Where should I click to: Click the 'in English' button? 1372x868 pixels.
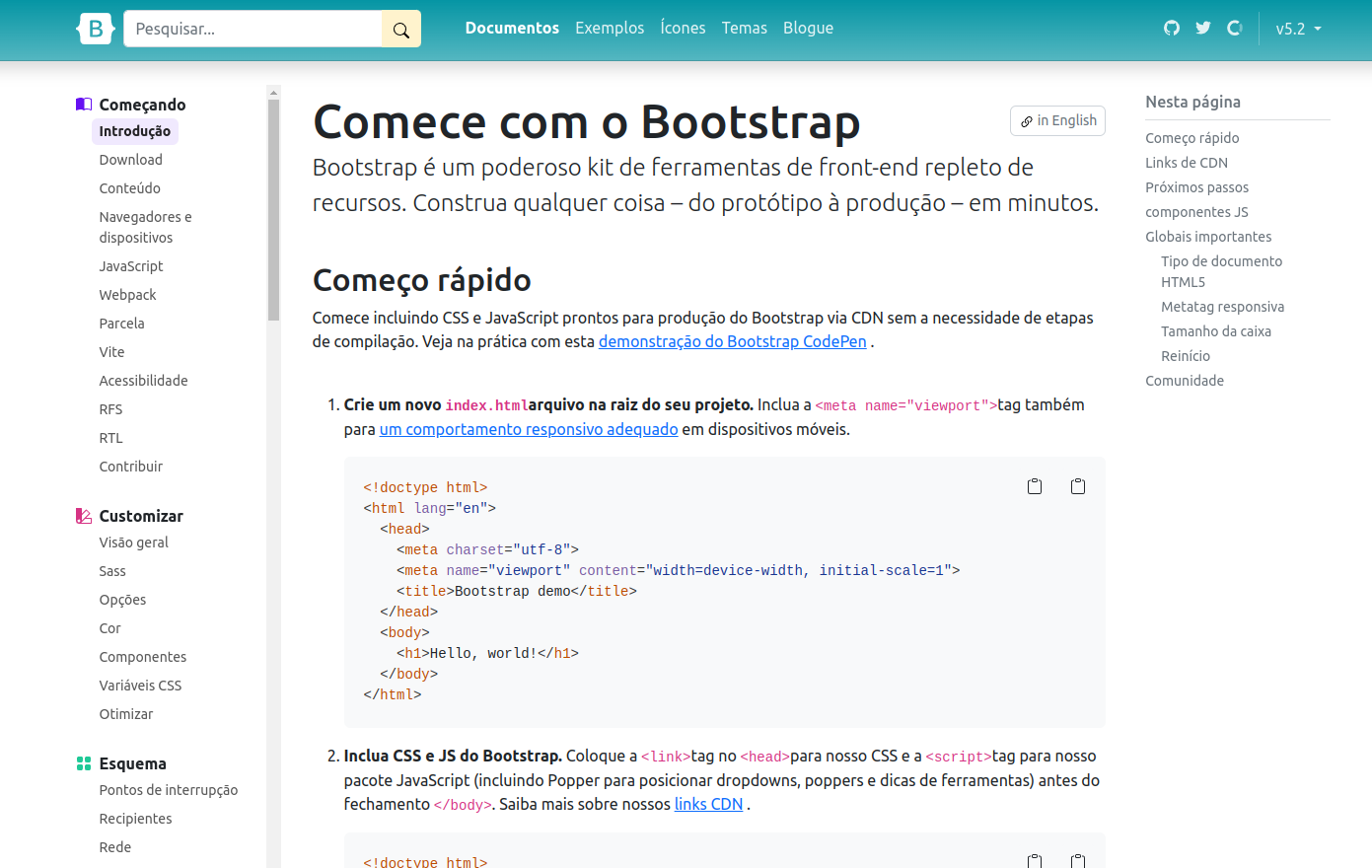1057,120
